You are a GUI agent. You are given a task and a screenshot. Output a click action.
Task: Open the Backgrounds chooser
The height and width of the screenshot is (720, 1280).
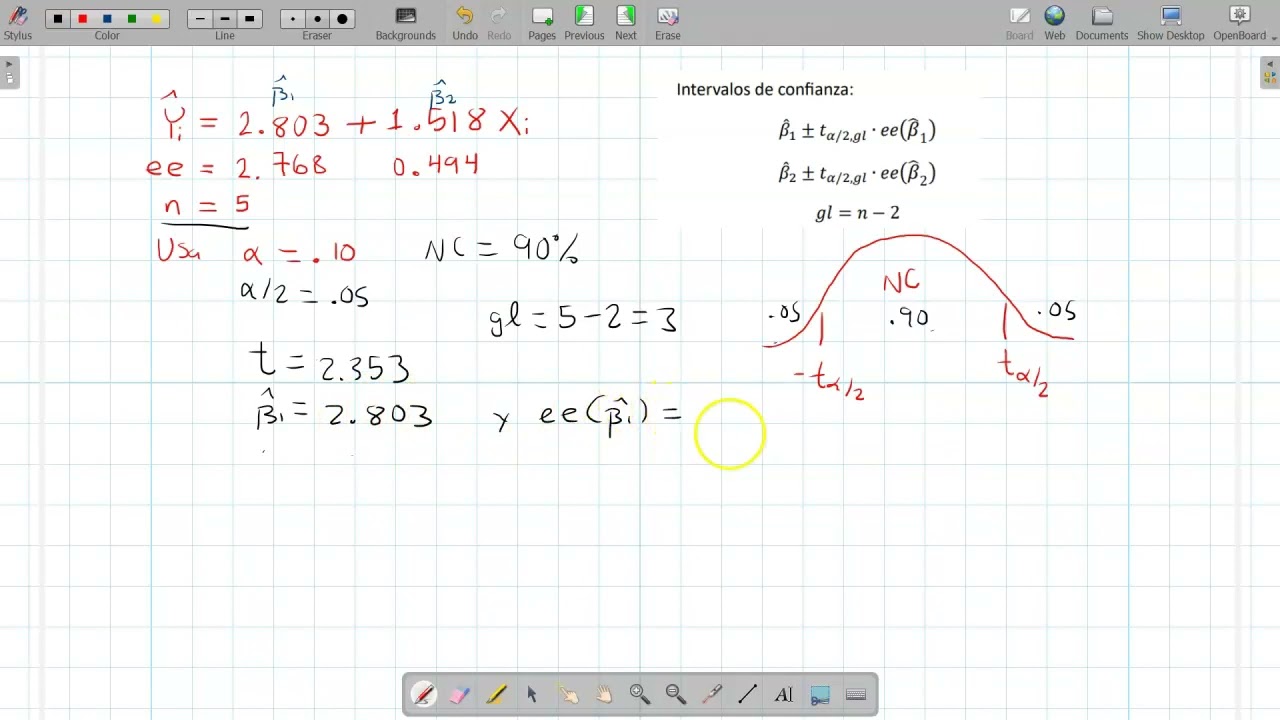pyautogui.click(x=405, y=22)
